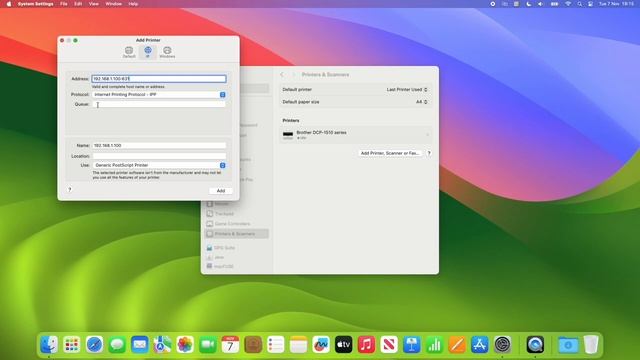Click the empty Queue input field

pos(159,104)
